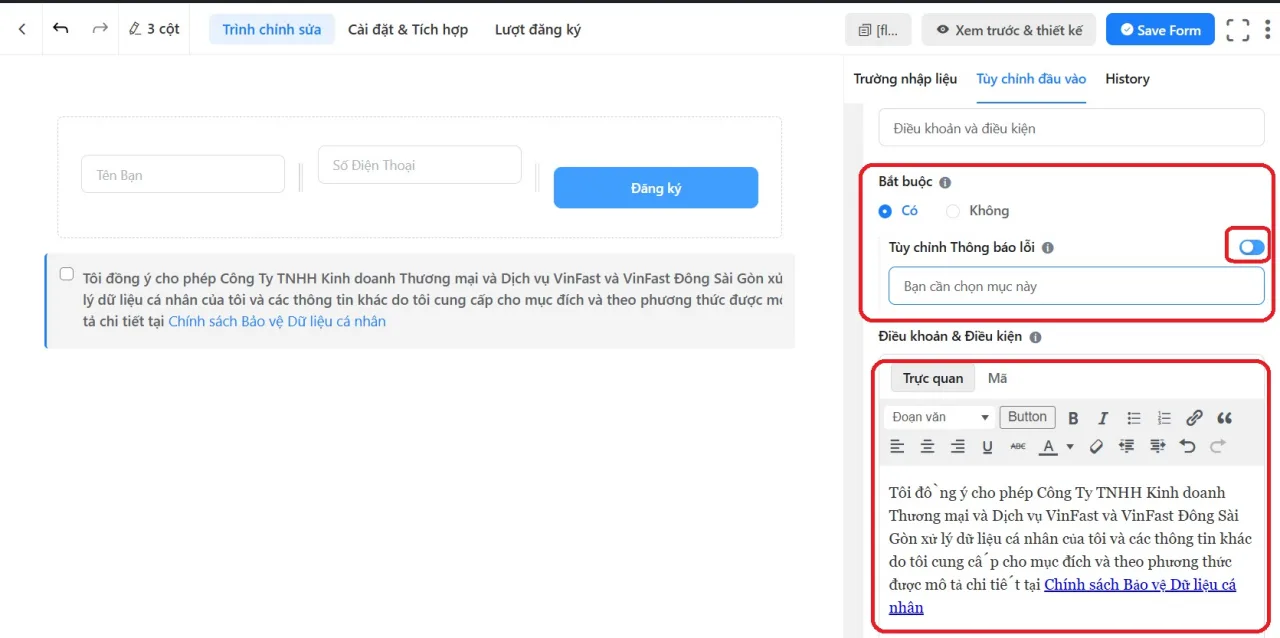Open the History tab
This screenshot has width=1280, height=638.
point(1127,79)
